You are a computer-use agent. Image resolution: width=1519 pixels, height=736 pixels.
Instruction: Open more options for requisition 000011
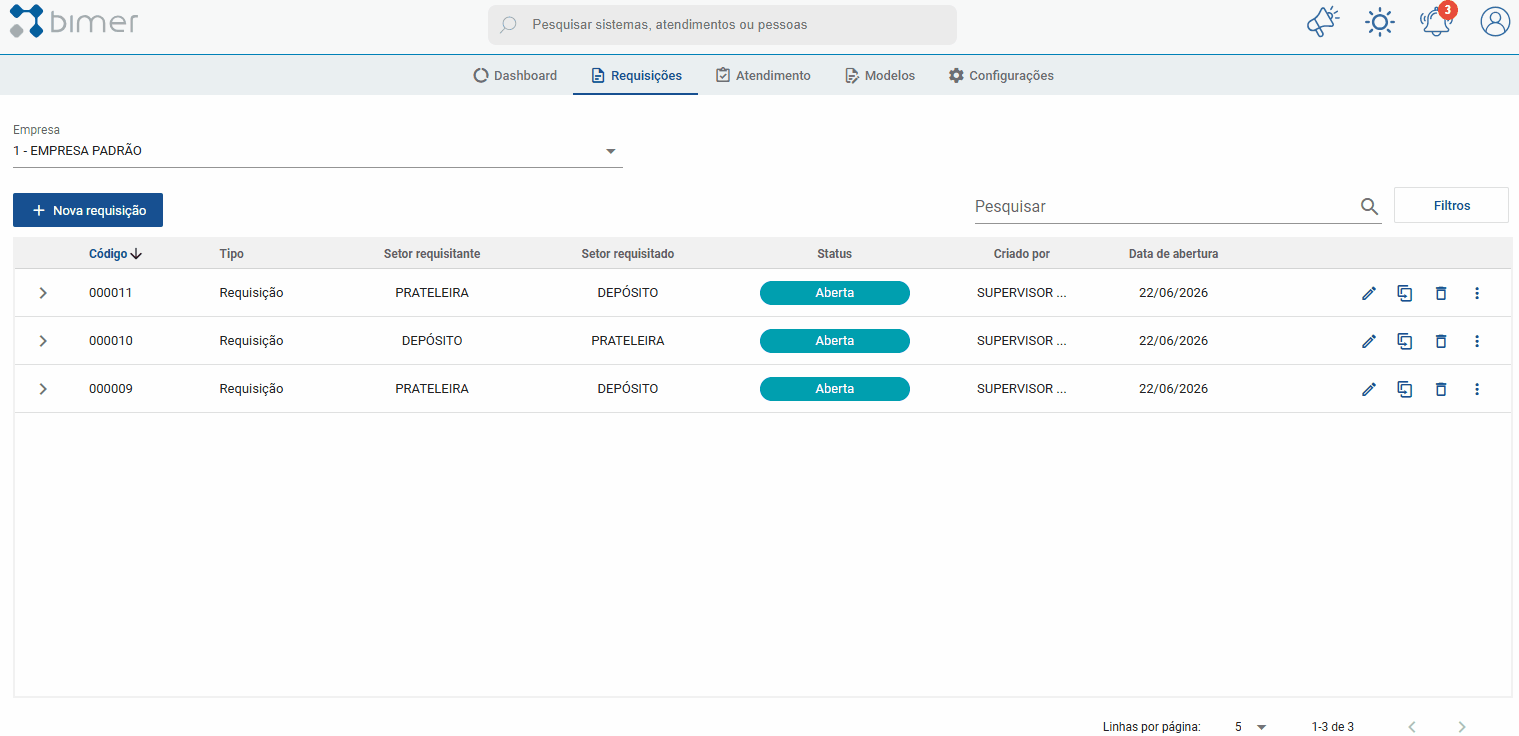[x=1477, y=293]
